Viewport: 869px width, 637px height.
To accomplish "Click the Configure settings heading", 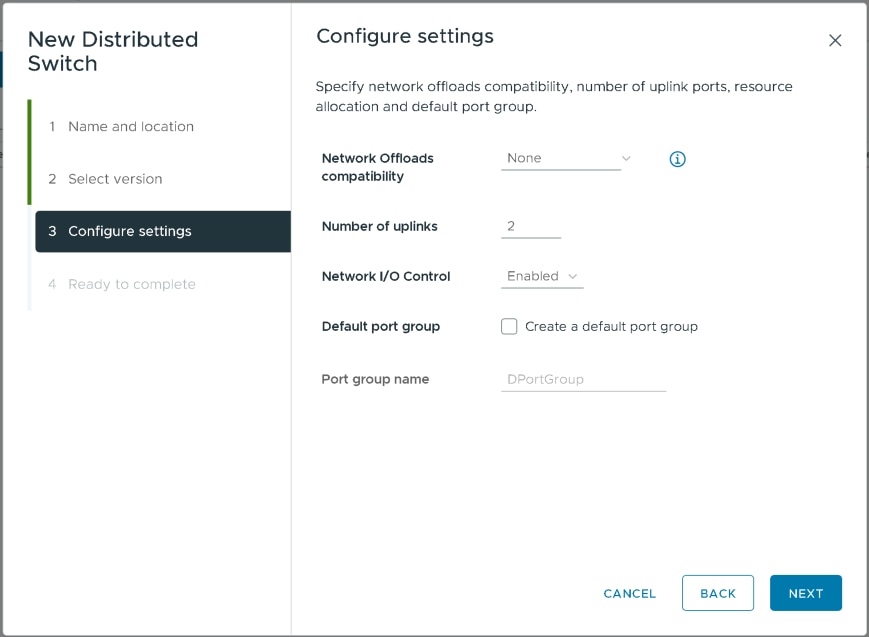I will (405, 36).
